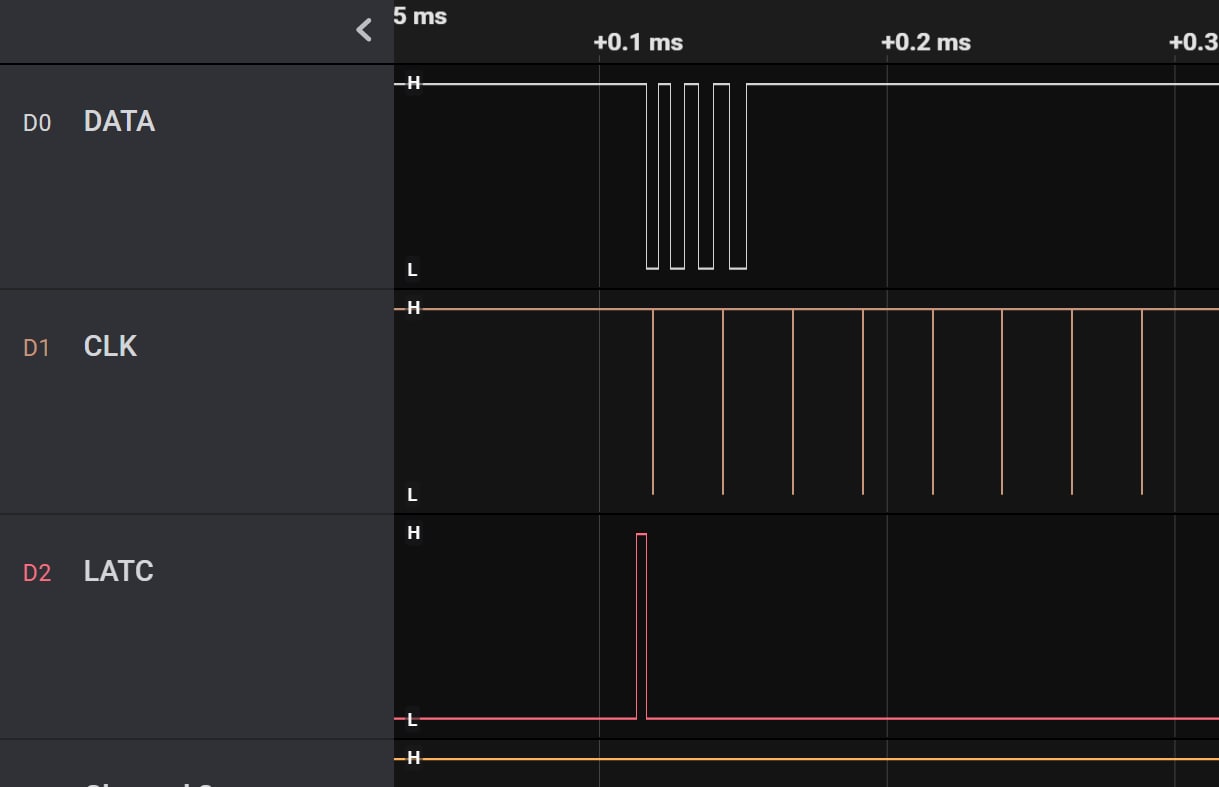Click the 5 ms timestamp on ruler
The height and width of the screenshot is (787, 1219).
pos(420,16)
